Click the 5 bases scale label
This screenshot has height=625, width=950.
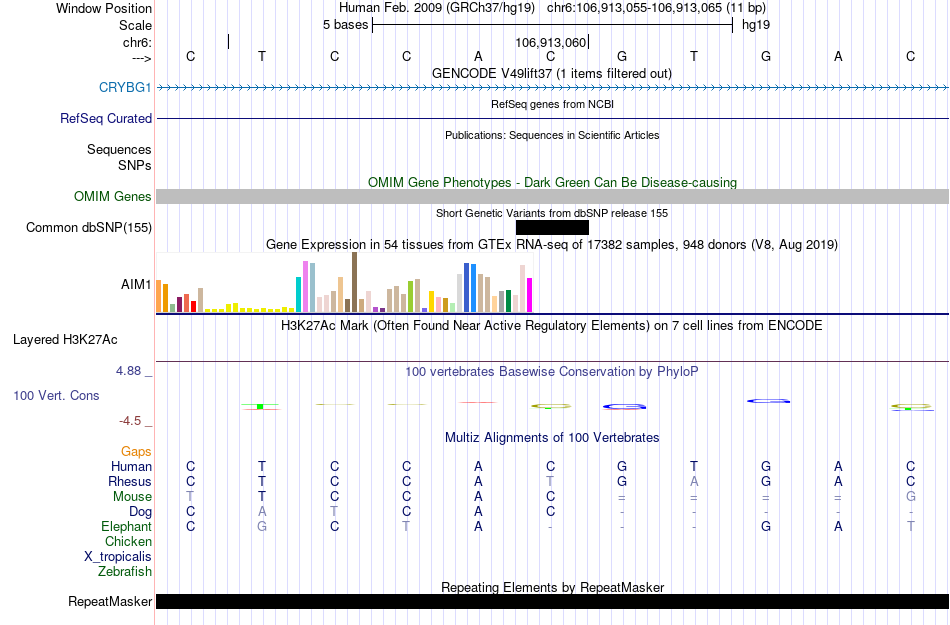(x=345, y=25)
